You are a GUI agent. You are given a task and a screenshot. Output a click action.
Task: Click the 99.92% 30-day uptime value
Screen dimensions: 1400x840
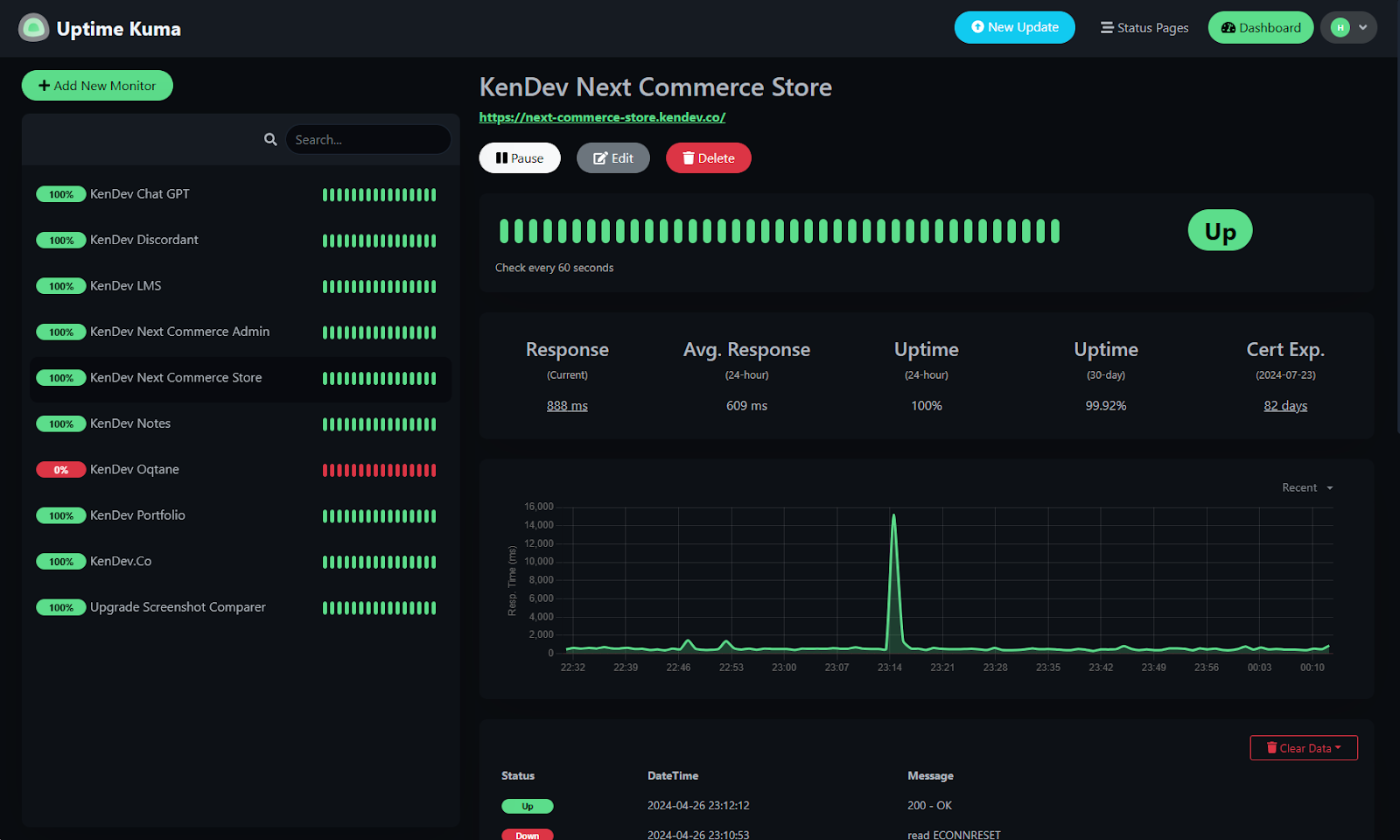click(x=1106, y=406)
